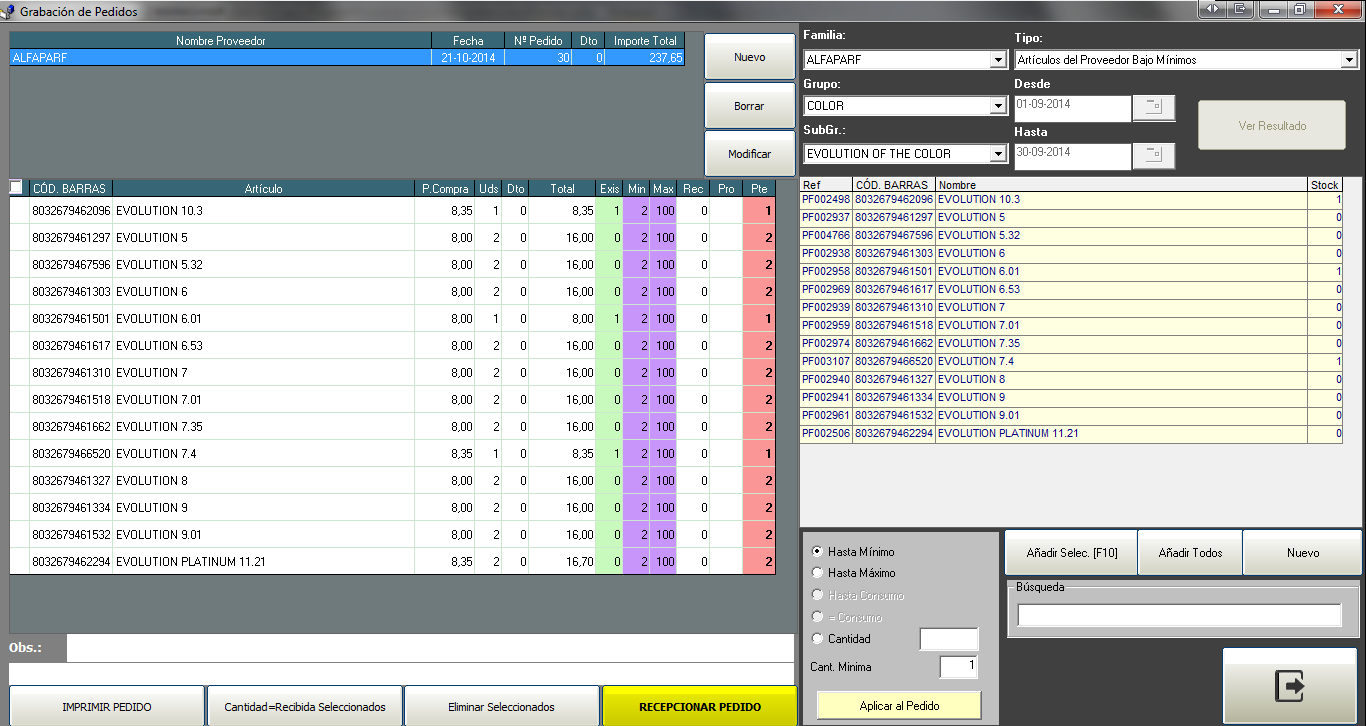Open the Tipo dropdown list
1366x726 pixels.
[1349, 60]
